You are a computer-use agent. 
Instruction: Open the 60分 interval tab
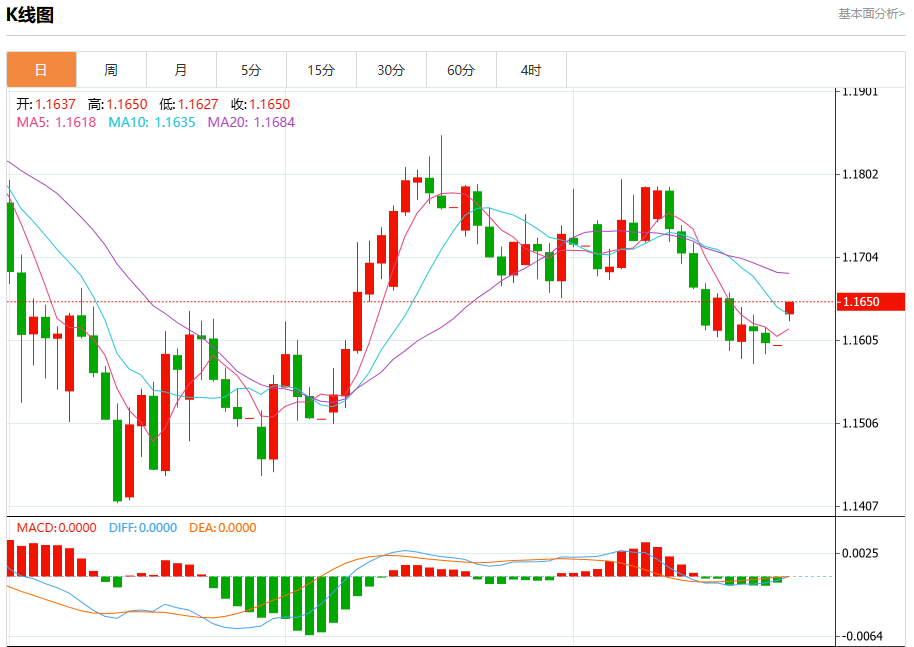[461, 70]
